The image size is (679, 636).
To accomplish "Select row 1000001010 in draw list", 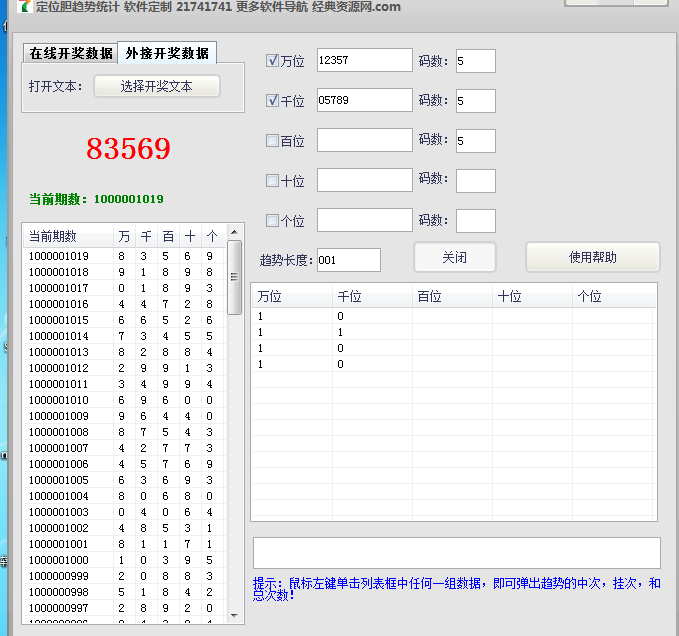I will point(125,400).
